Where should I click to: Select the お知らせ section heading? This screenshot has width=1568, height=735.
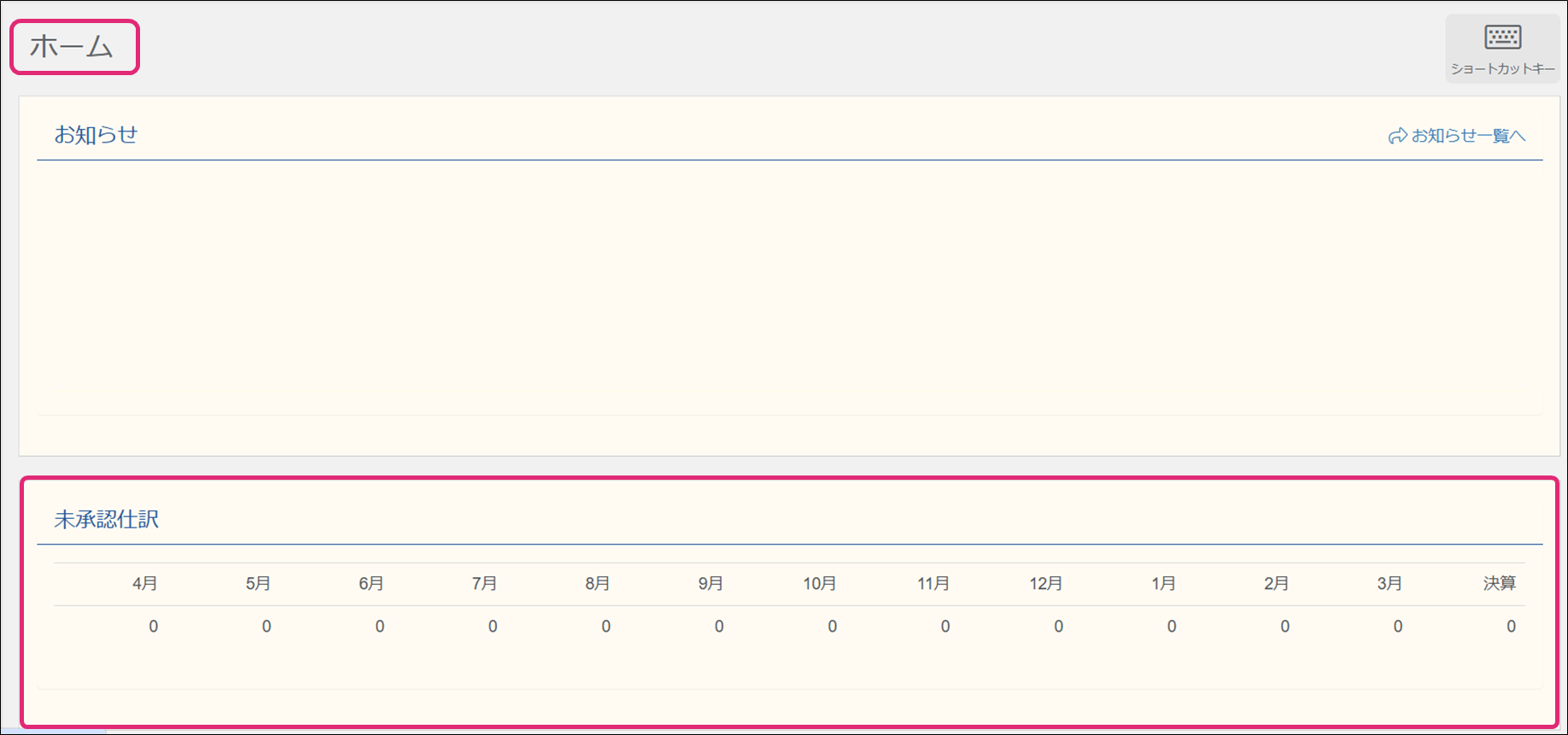click(x=96, y=135)
